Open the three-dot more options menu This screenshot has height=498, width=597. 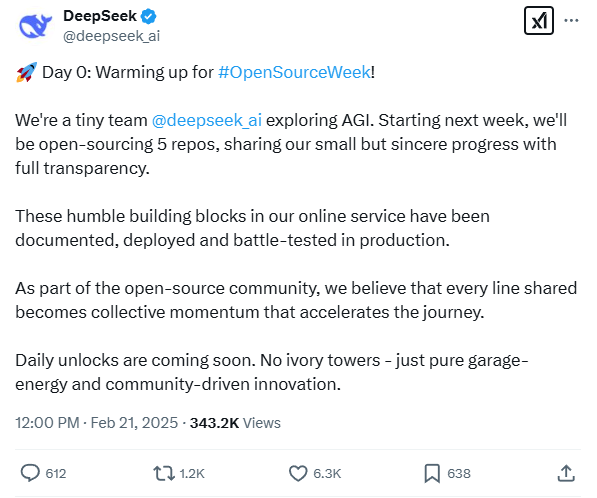pyautogui.click(x=571, y=20)
